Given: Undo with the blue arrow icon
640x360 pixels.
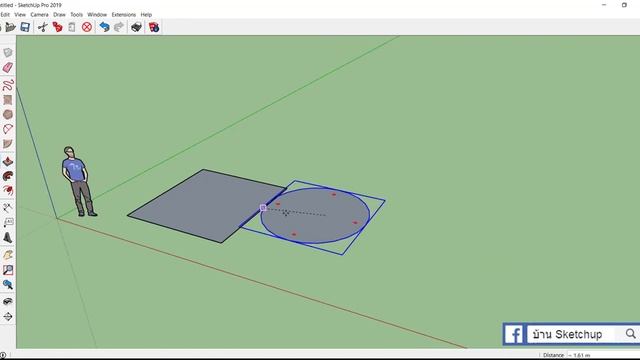Looking at the screenshot, I should (104, 27).
